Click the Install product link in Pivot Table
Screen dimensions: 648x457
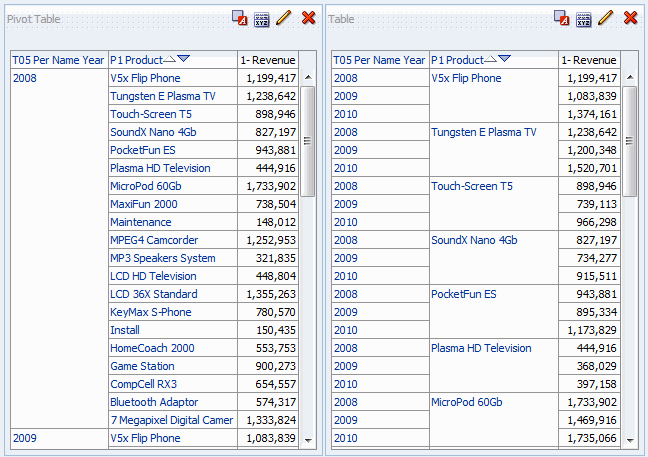[x=125, y=330]
